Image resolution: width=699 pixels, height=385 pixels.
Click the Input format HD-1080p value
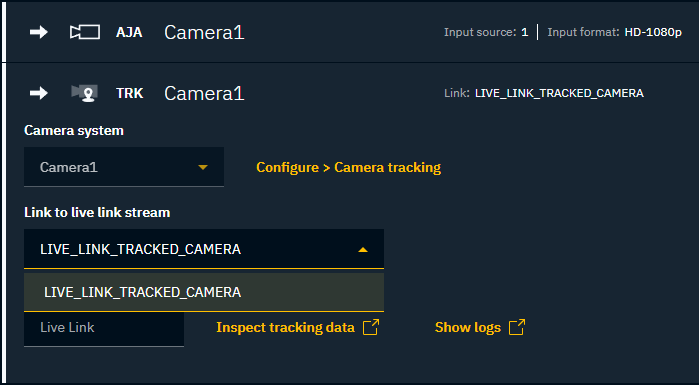[x=653, y=32]
